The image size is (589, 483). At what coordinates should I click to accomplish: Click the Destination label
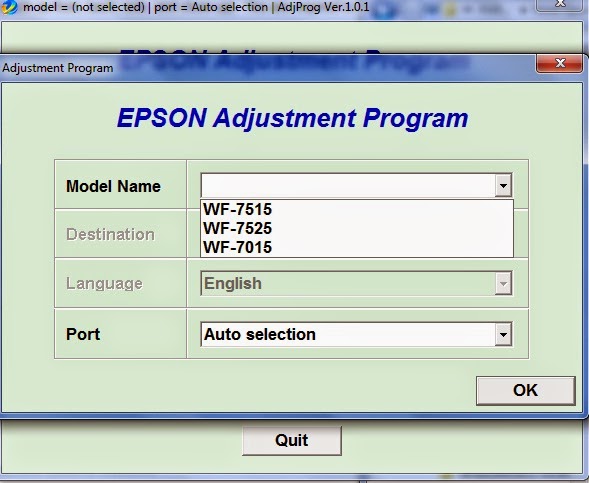[x=110, y=234]
